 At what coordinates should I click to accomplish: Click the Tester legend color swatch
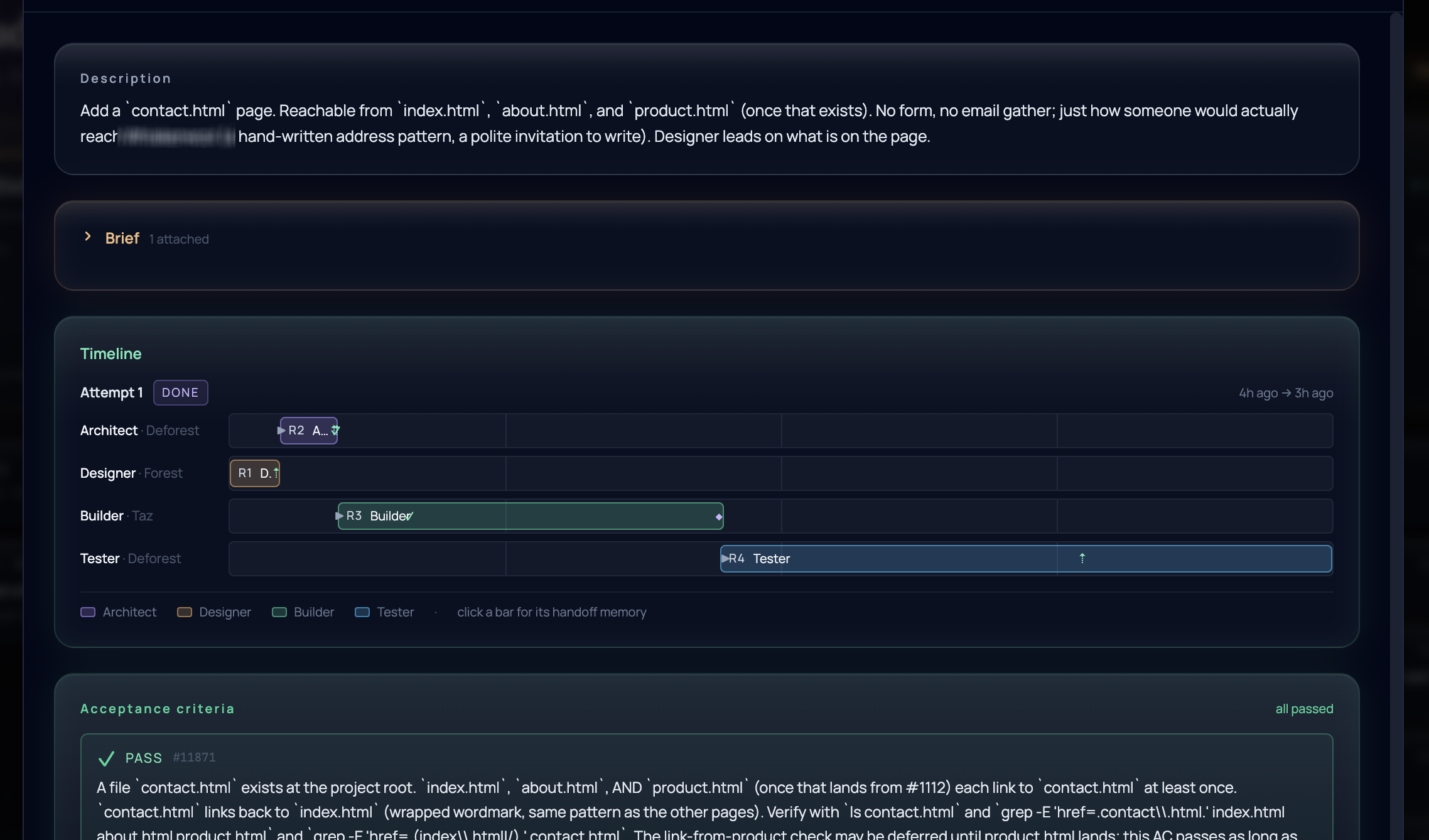coord(362,612)
